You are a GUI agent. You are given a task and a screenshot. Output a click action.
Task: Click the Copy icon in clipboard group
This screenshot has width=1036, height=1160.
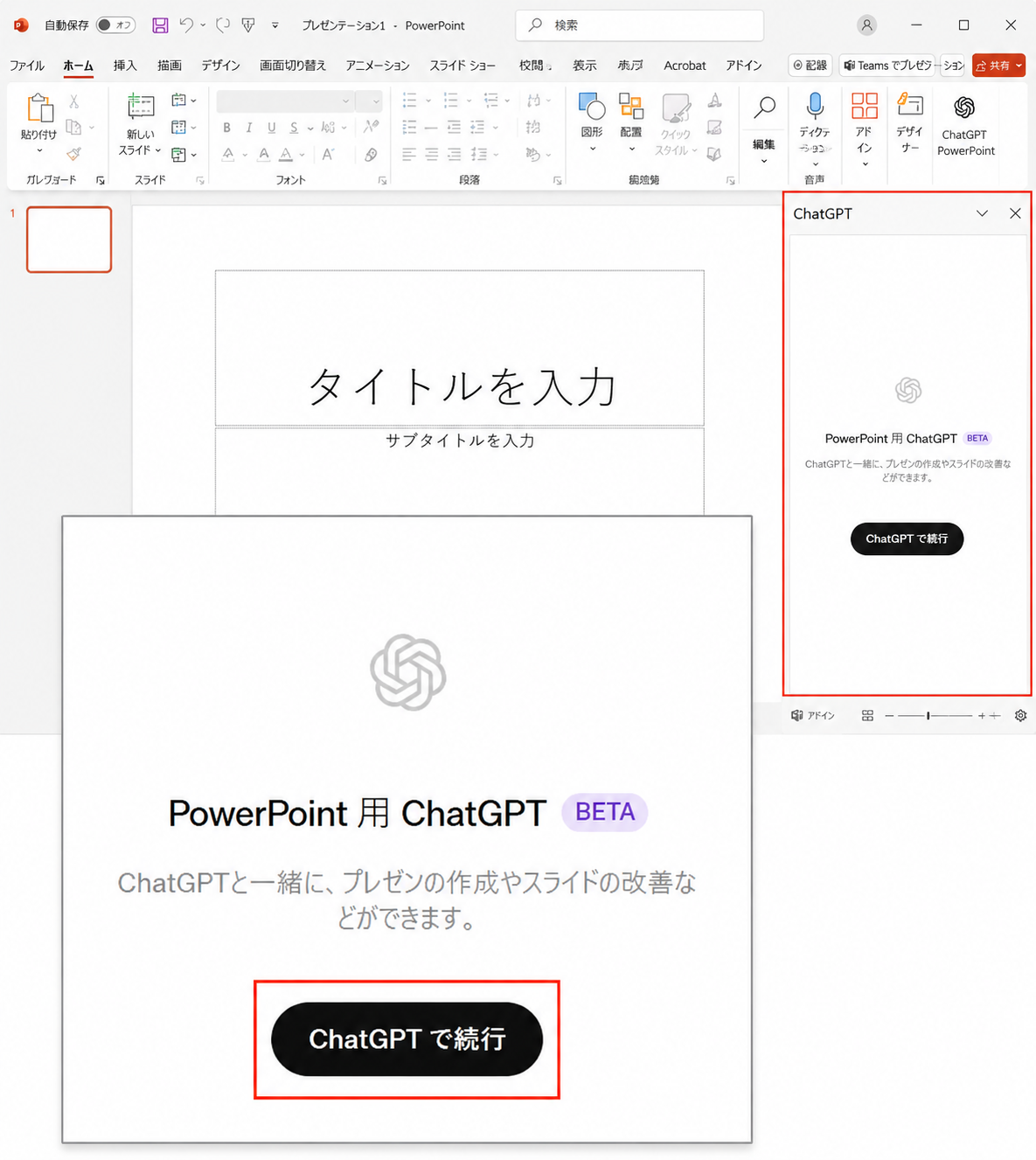tap(74, 128)
